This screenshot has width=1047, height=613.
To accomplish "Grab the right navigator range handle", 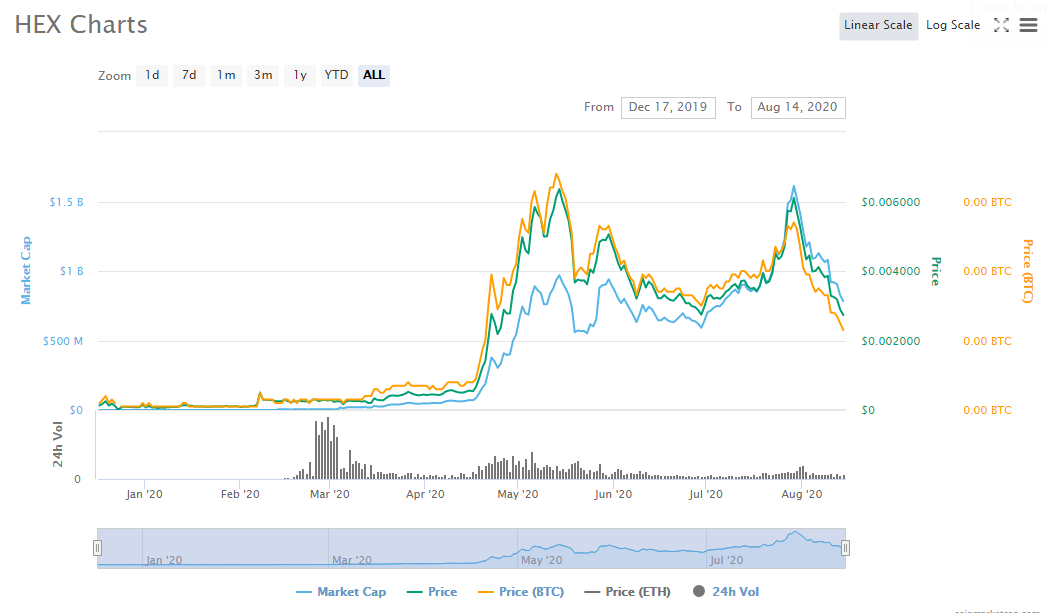I will (x=845, y=548).
